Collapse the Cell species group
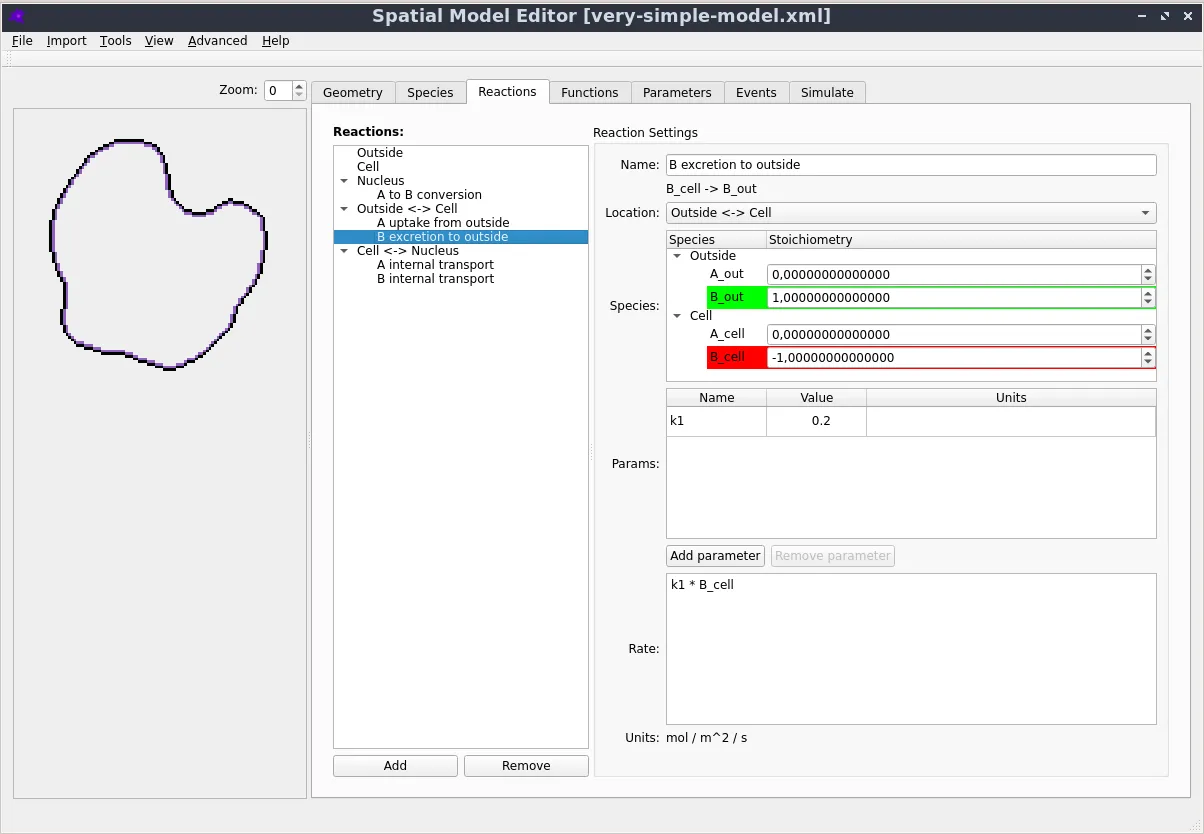1204x834 pixels. tap(678, 316)
